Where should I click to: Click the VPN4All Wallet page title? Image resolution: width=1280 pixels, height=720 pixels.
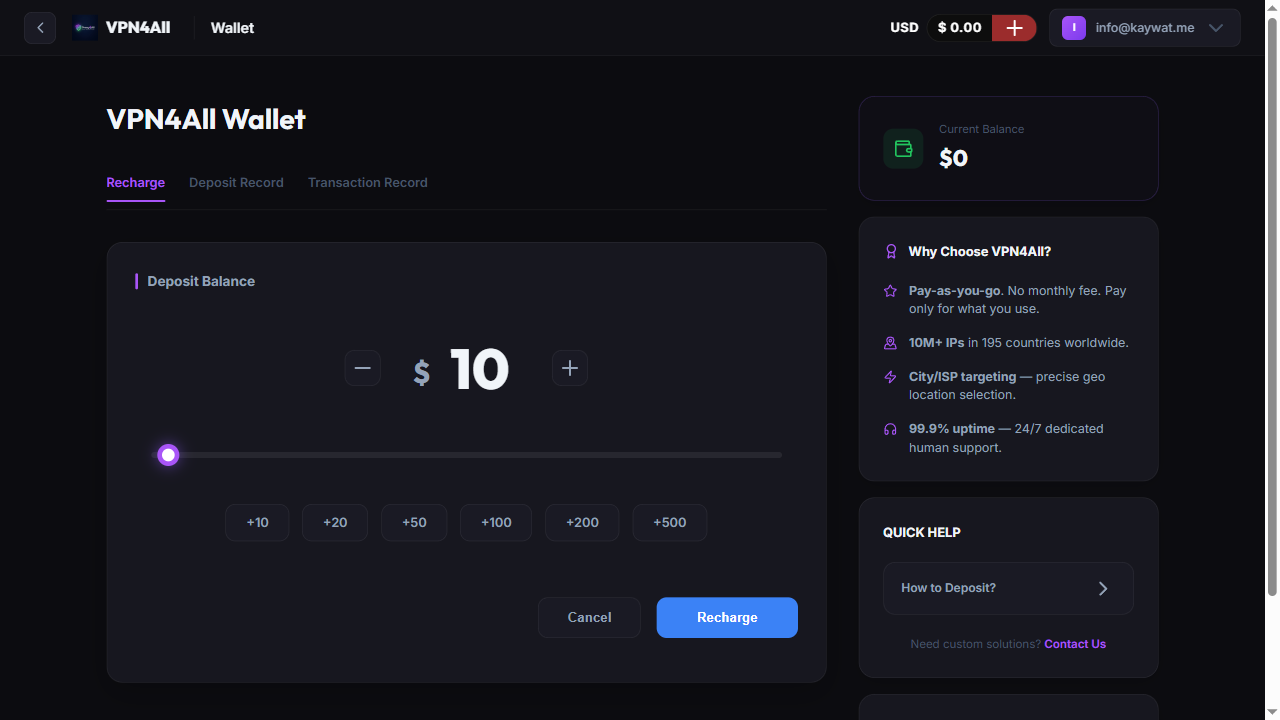coord(206,119)
